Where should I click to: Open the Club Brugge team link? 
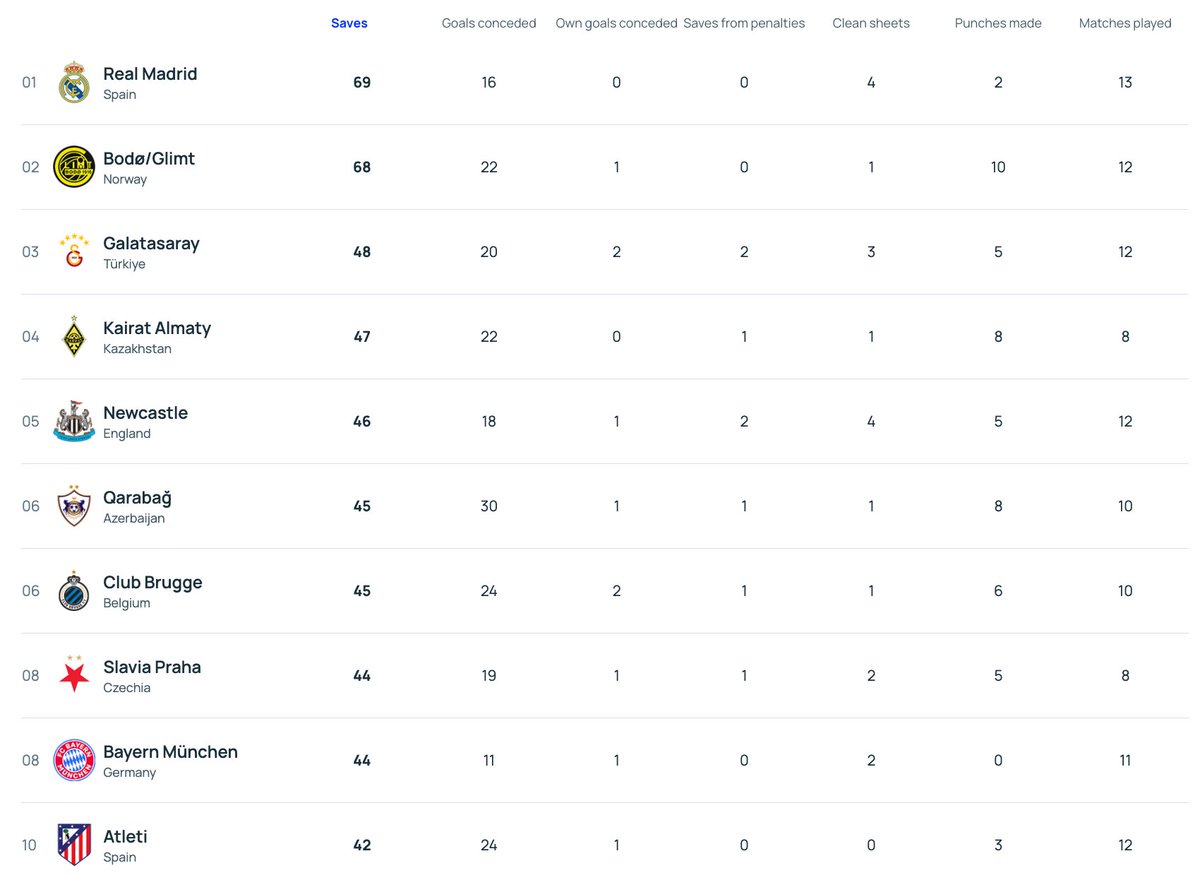click(152, 582)
